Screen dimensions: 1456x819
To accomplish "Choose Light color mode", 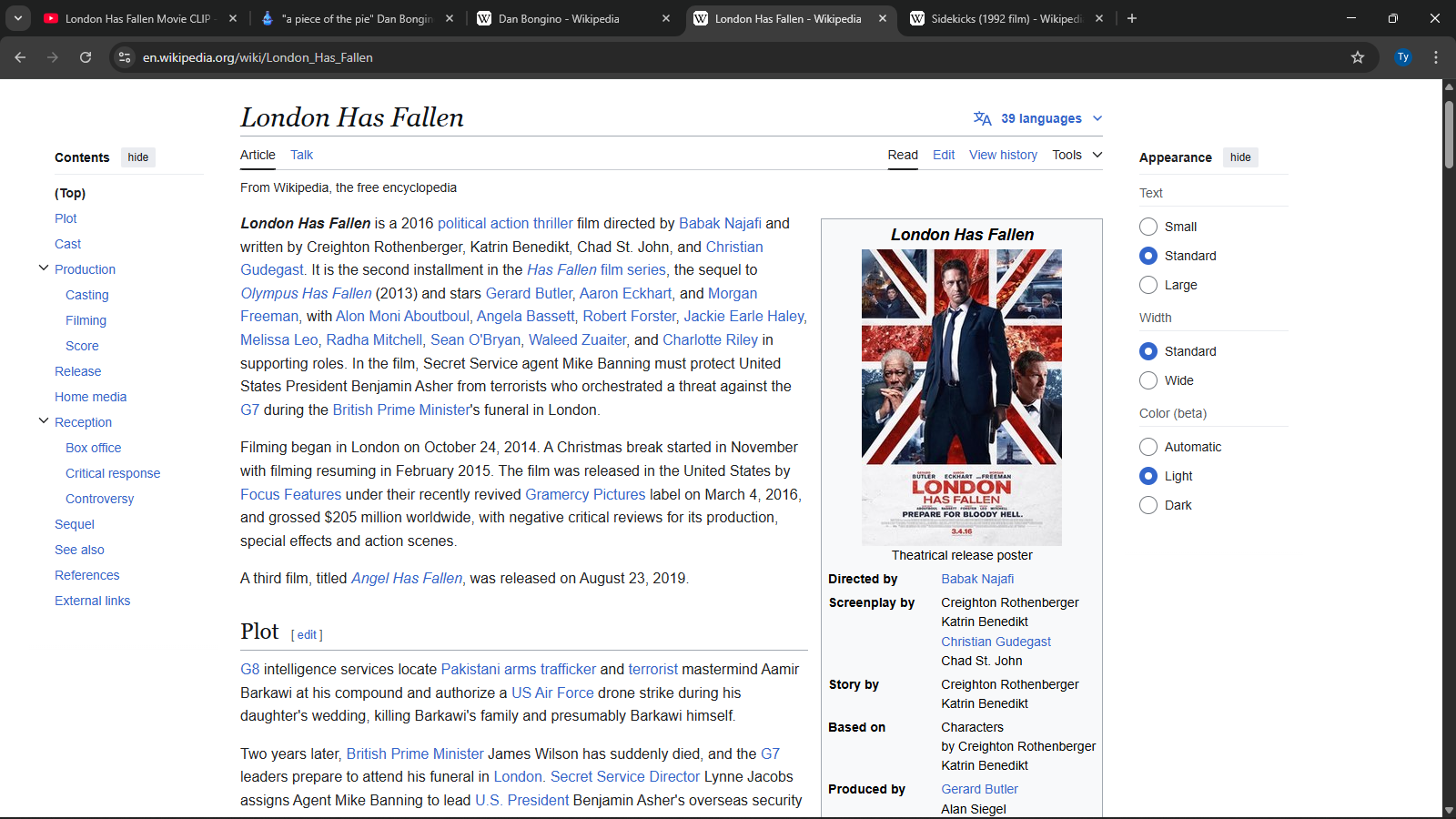I will (1148, 476).
